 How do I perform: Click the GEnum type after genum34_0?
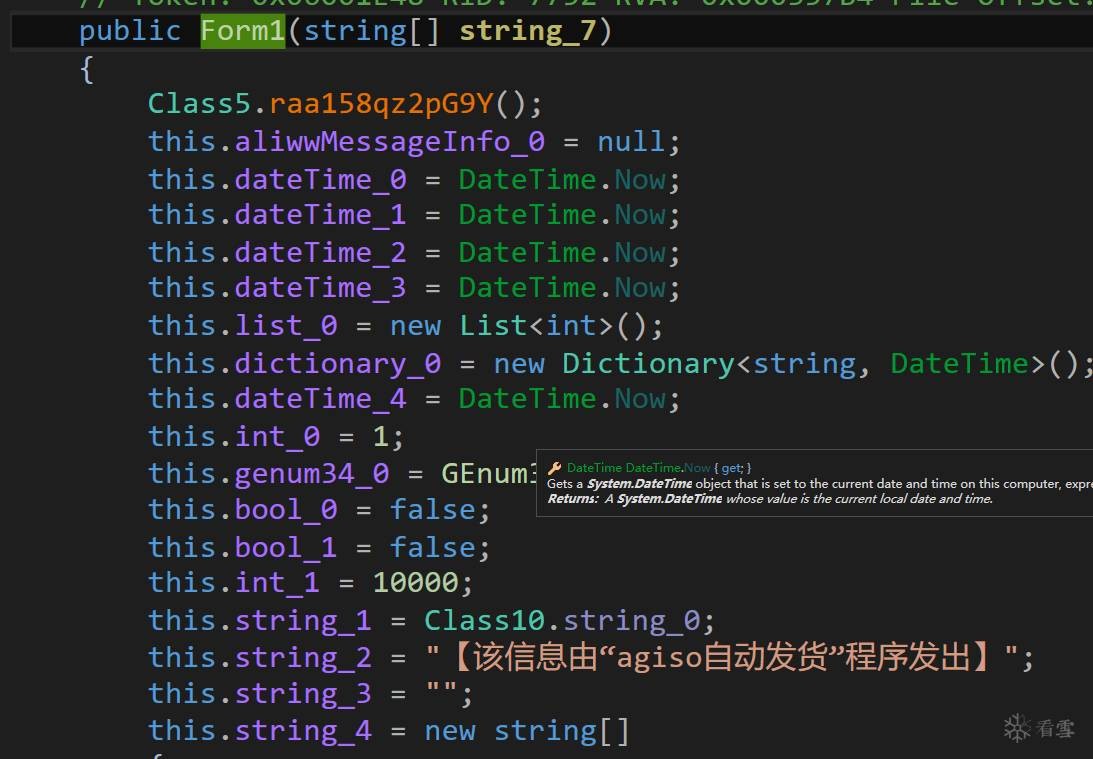(x=488, y=474)
